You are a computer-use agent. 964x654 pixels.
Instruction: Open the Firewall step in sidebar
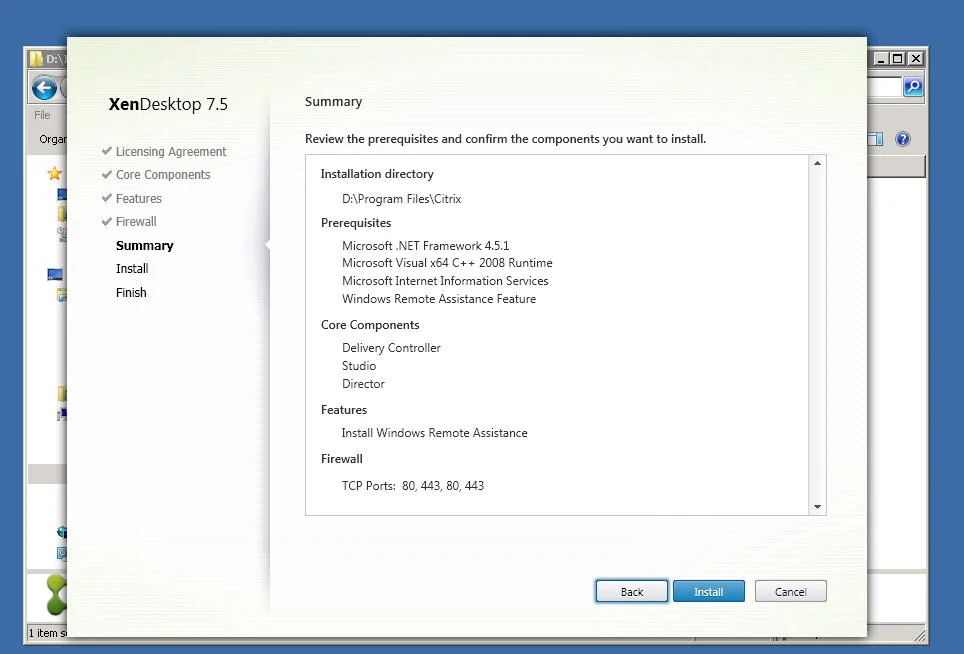pos(136,221)
